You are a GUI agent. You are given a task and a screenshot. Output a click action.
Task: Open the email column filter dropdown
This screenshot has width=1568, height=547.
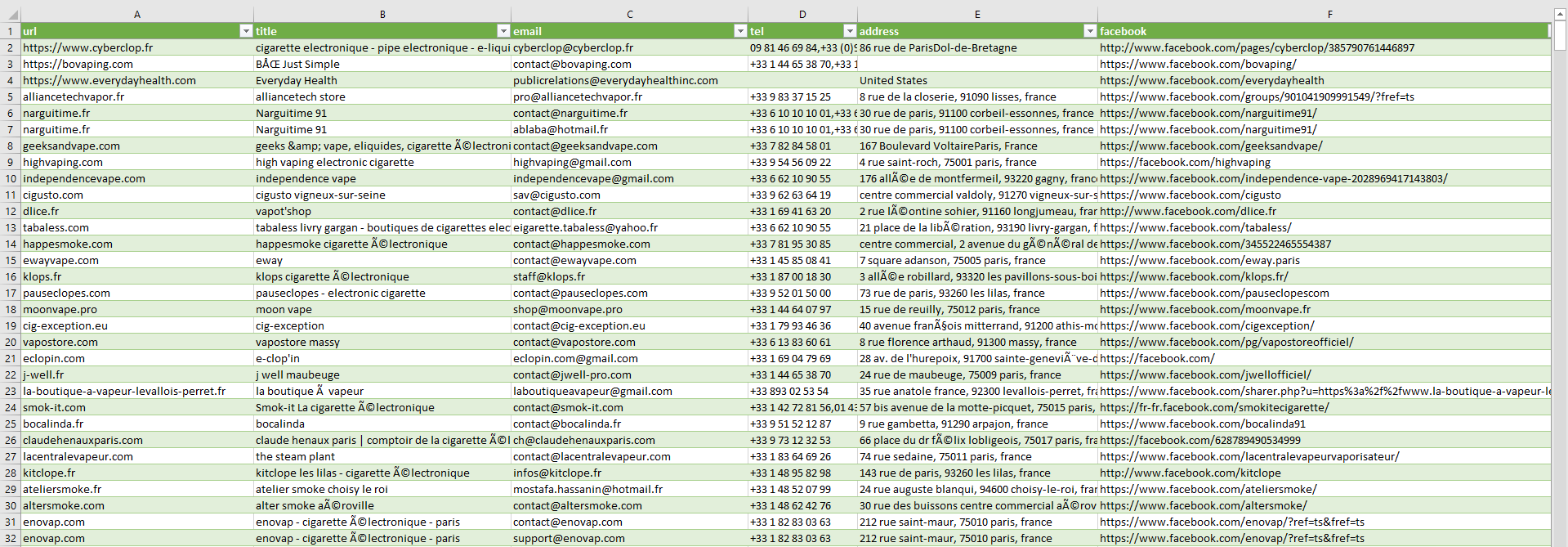coord(740,31)
